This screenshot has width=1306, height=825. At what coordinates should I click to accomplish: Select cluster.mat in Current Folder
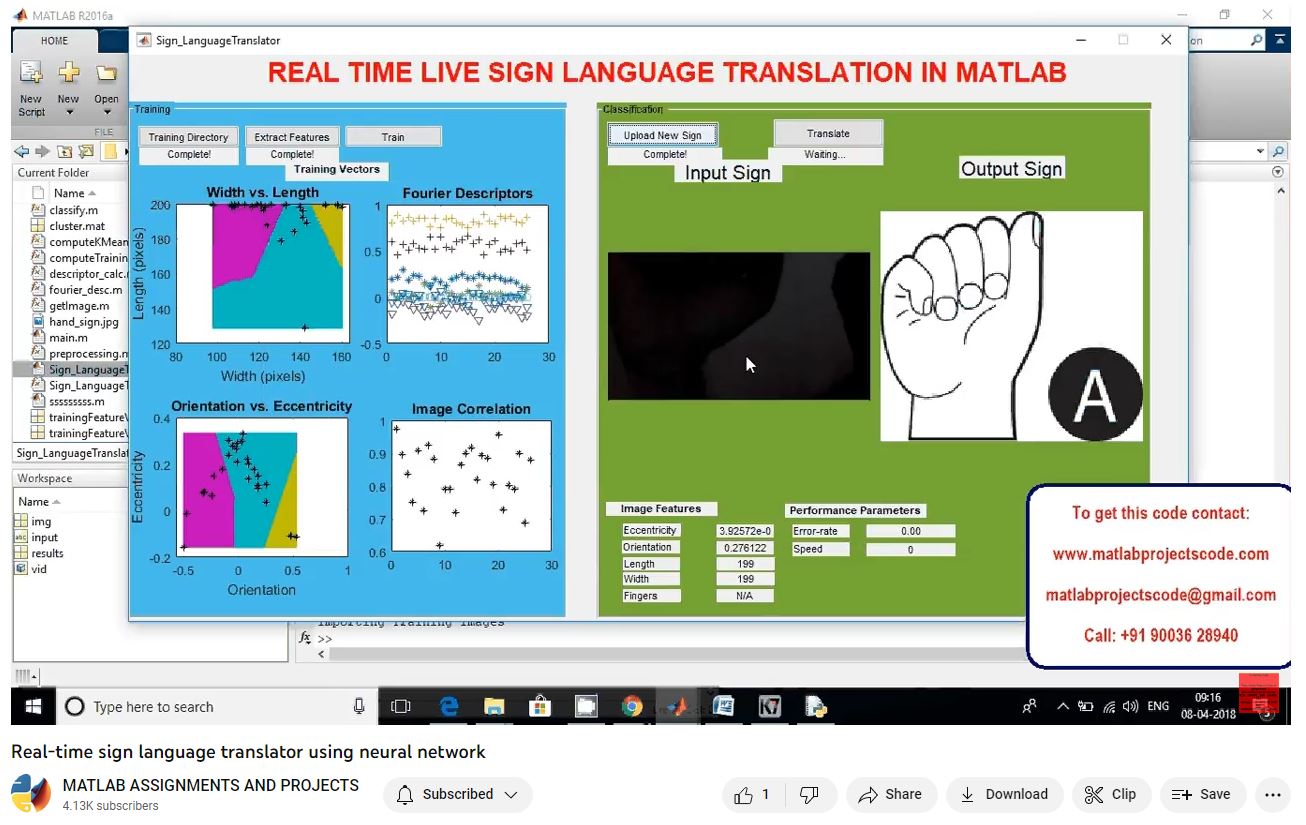click(77, 226)
